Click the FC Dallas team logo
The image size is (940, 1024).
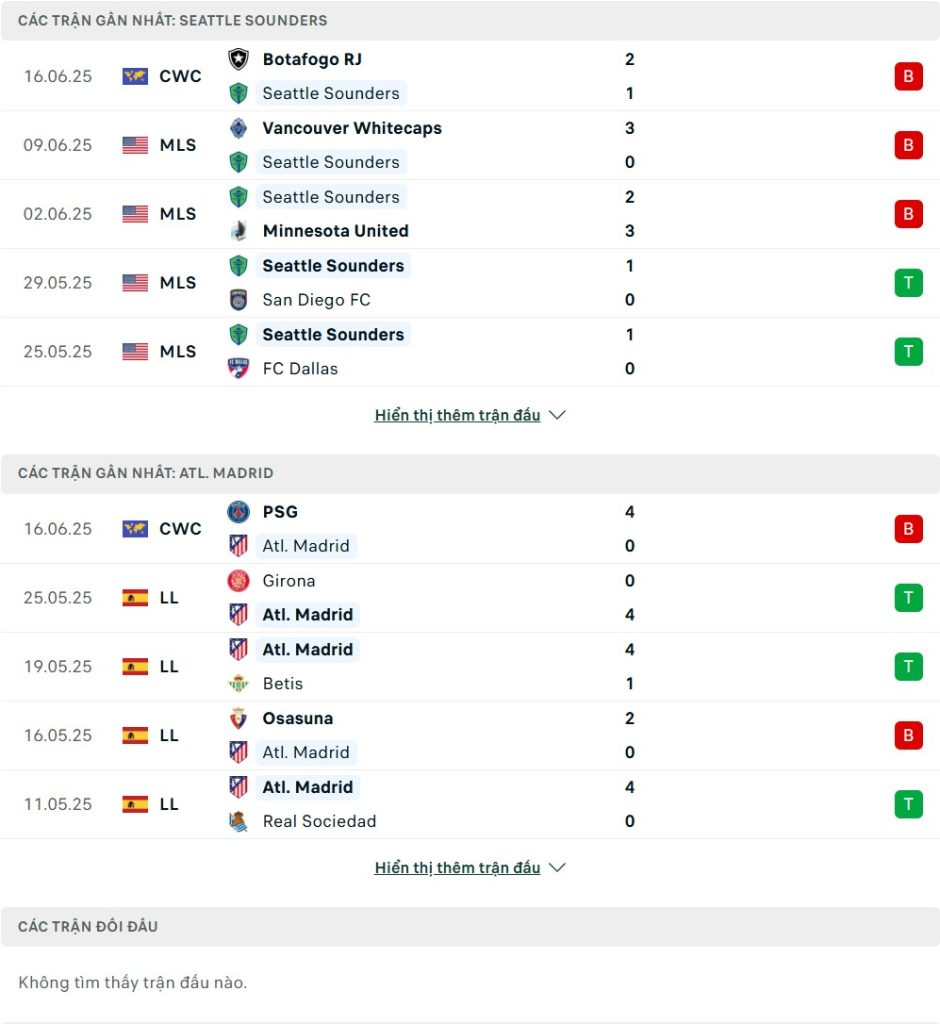[238, 368]
